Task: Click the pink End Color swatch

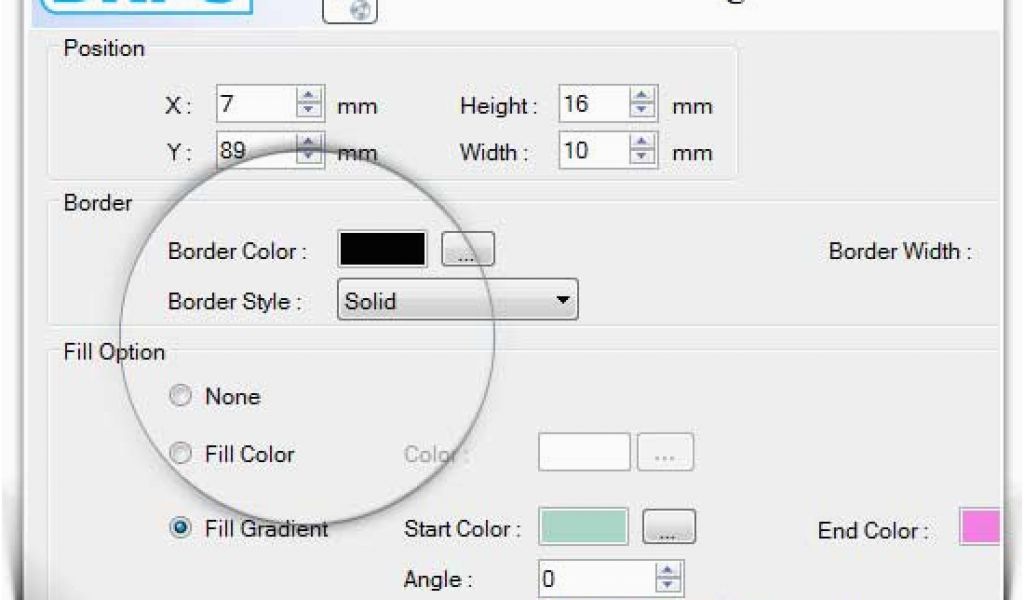Action: pos(980,527)
